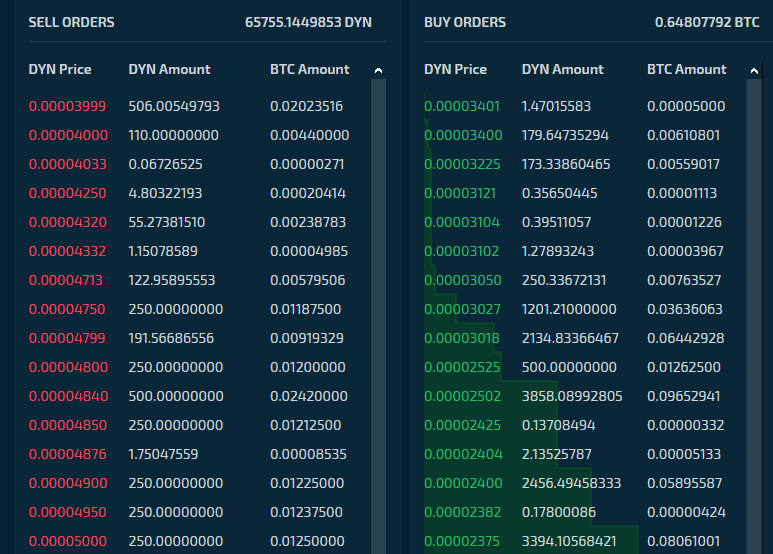
Task: Sort sell orders by DYN Amount header
Action: click(169, 69)
